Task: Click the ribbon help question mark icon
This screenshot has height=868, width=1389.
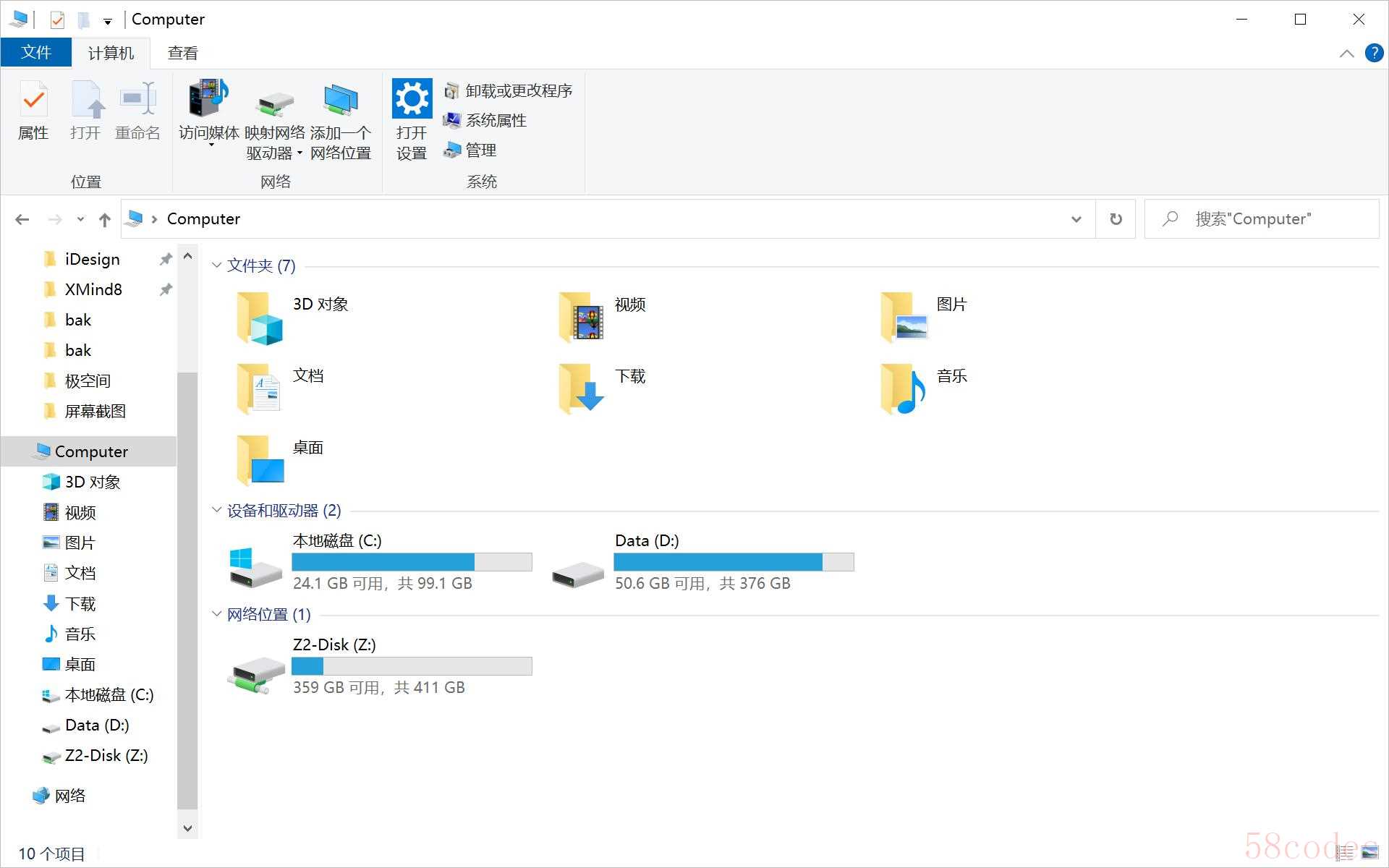Action: pyautogui.click(x=1374, y=53)
